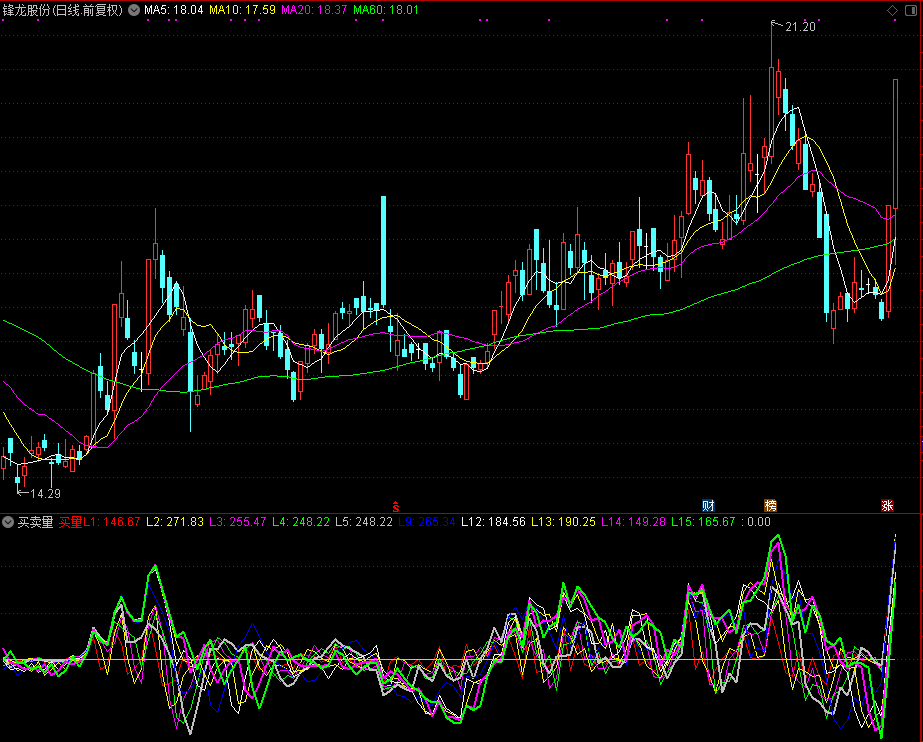The width and height of the screenshot is (923, 742).
Task: Click the 14.29 low price label
Action: (x=45, y=494)
